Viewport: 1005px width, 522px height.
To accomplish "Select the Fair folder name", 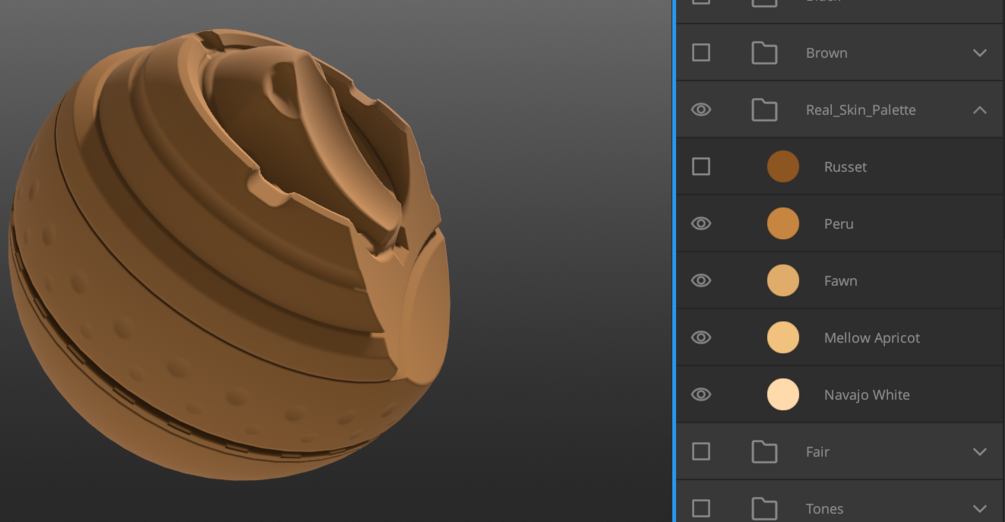I will point(818,452).
